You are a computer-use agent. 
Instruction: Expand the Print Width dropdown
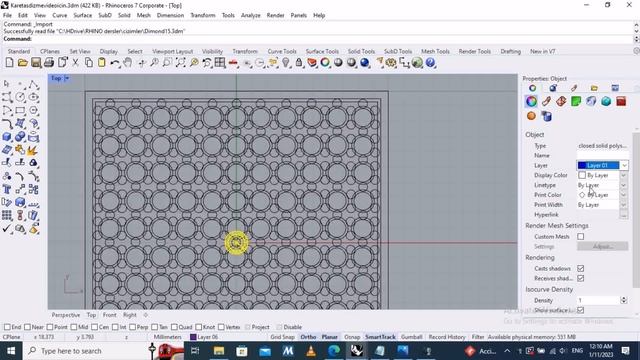pos(623,204)
